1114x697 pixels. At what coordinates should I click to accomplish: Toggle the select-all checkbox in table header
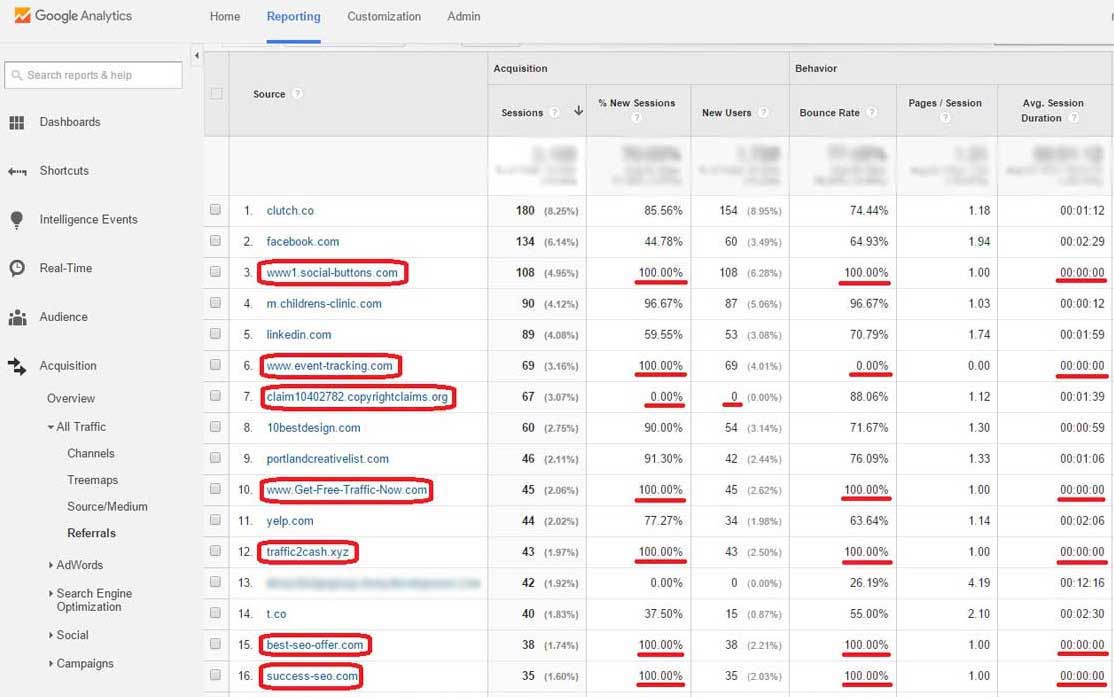[x=216, y=94]
